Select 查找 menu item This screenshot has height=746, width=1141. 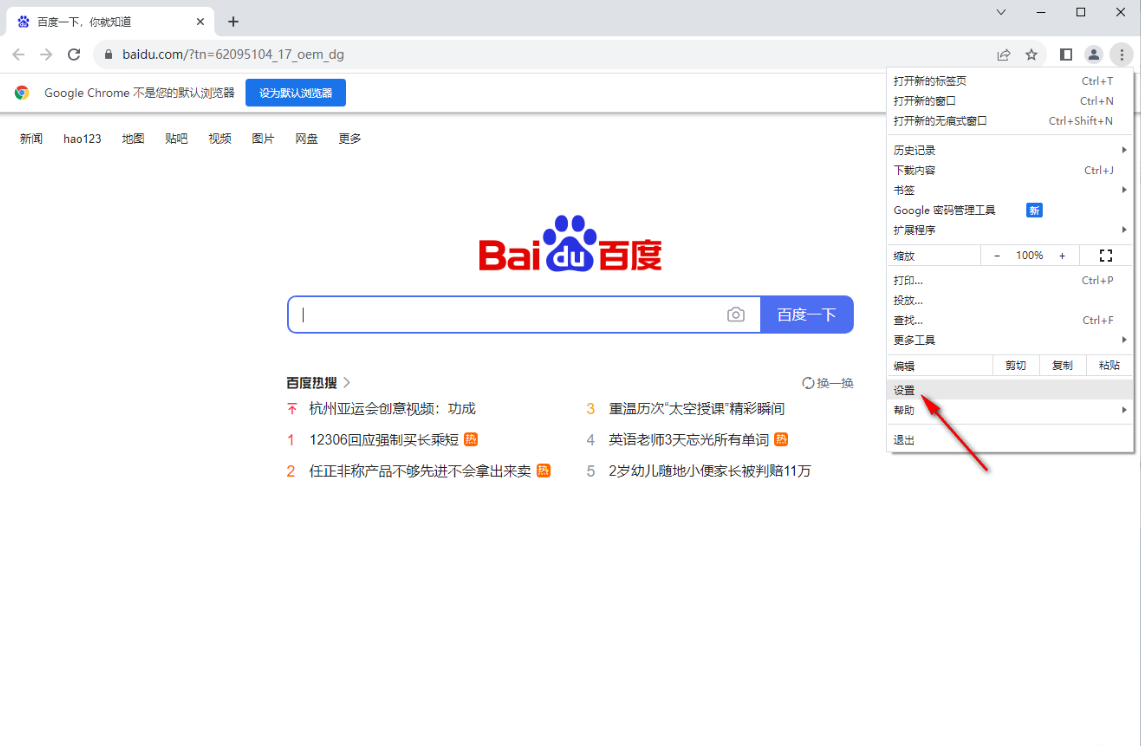click(1010, 320)
